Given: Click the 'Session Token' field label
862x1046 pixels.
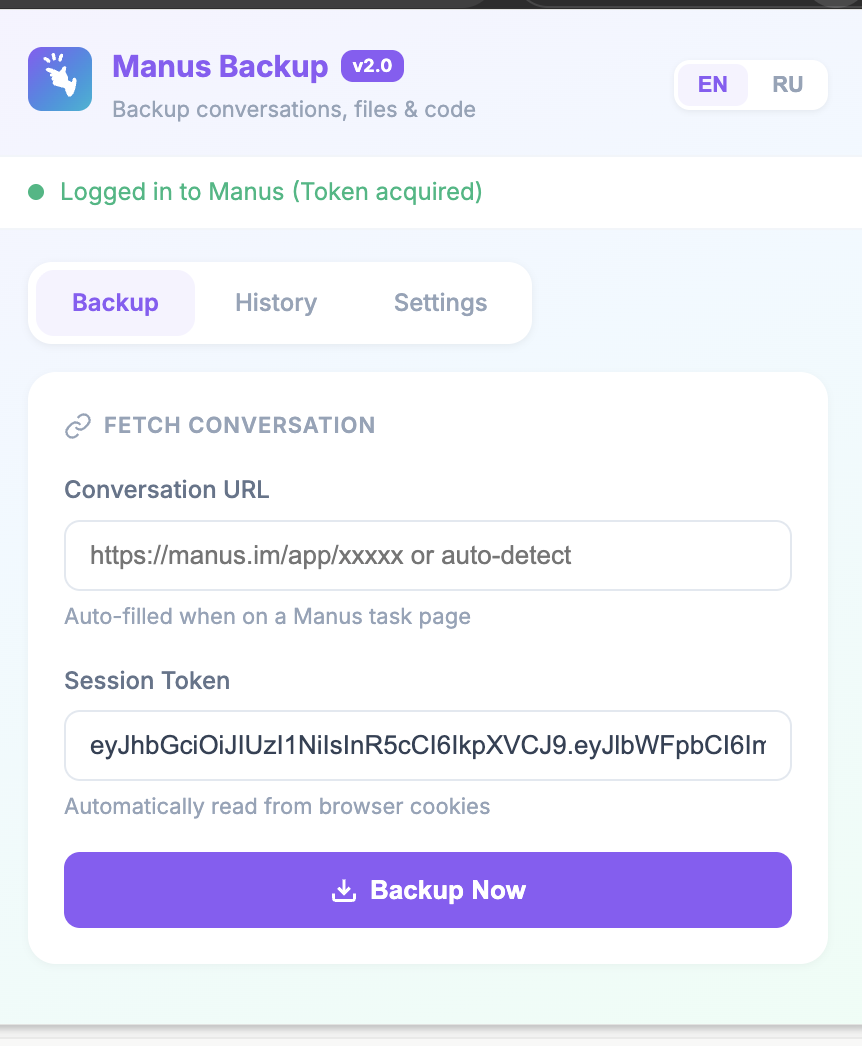Looking at the screenshot, I should [147, 681].
